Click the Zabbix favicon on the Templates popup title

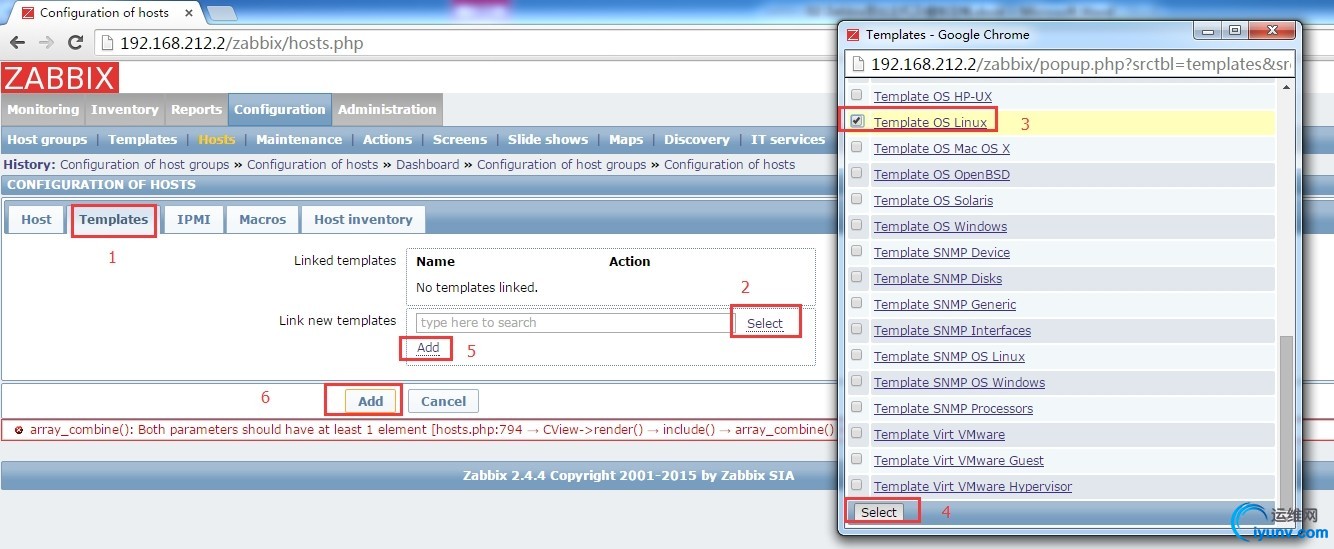click(853, 34)
